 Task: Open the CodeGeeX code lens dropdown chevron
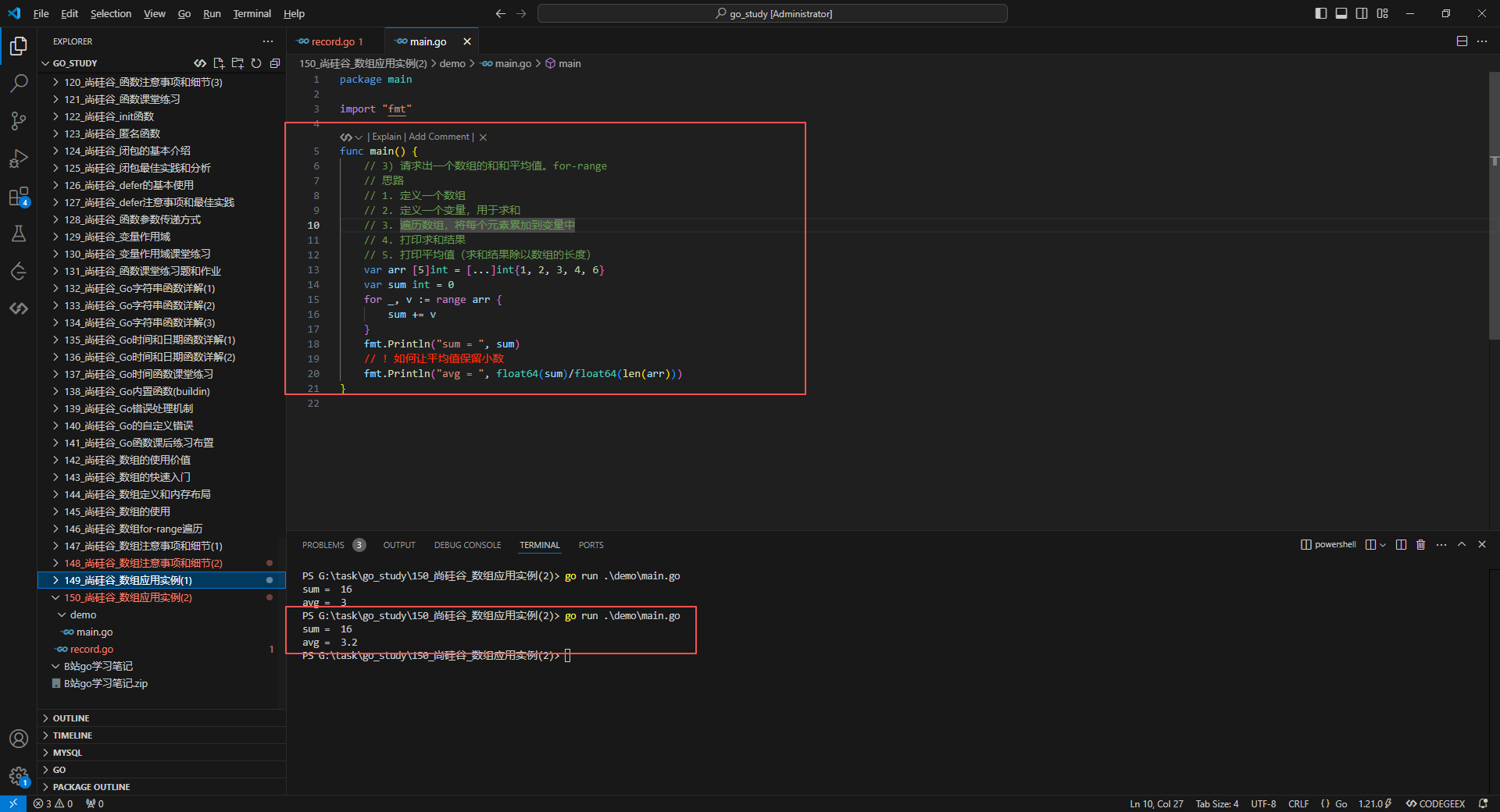(x=359, y=137)
